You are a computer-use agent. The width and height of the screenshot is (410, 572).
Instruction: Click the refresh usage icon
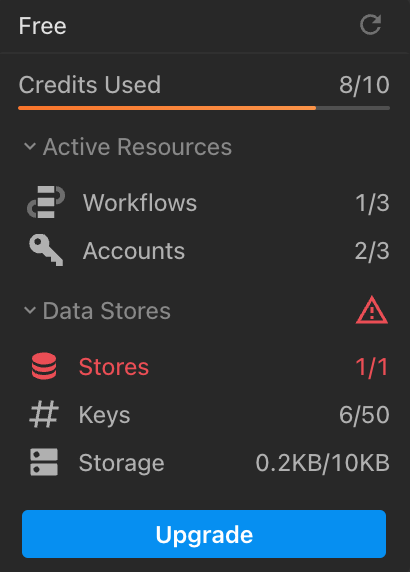coord(371,25)
